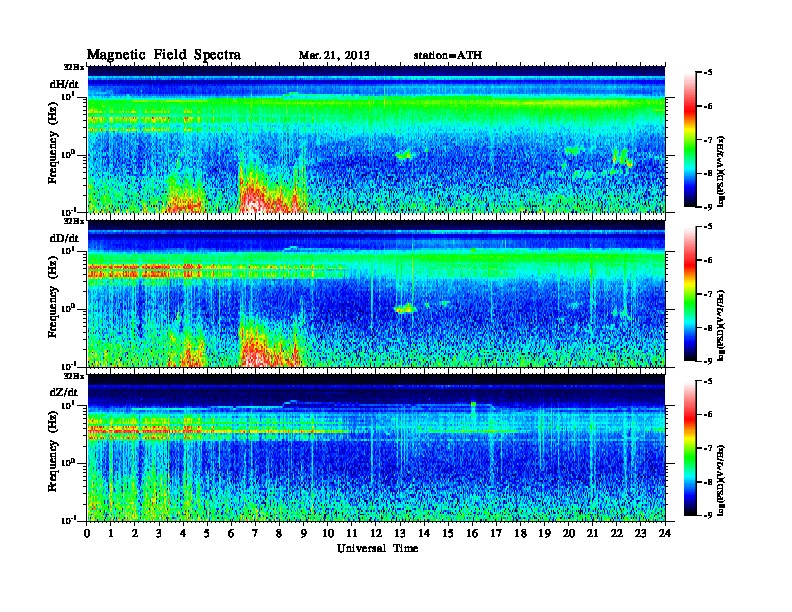The height and width of the screenshot is (612, 792).
Task: Click the -7 value on dD/dt color scale
Action: tap(707, 294)
